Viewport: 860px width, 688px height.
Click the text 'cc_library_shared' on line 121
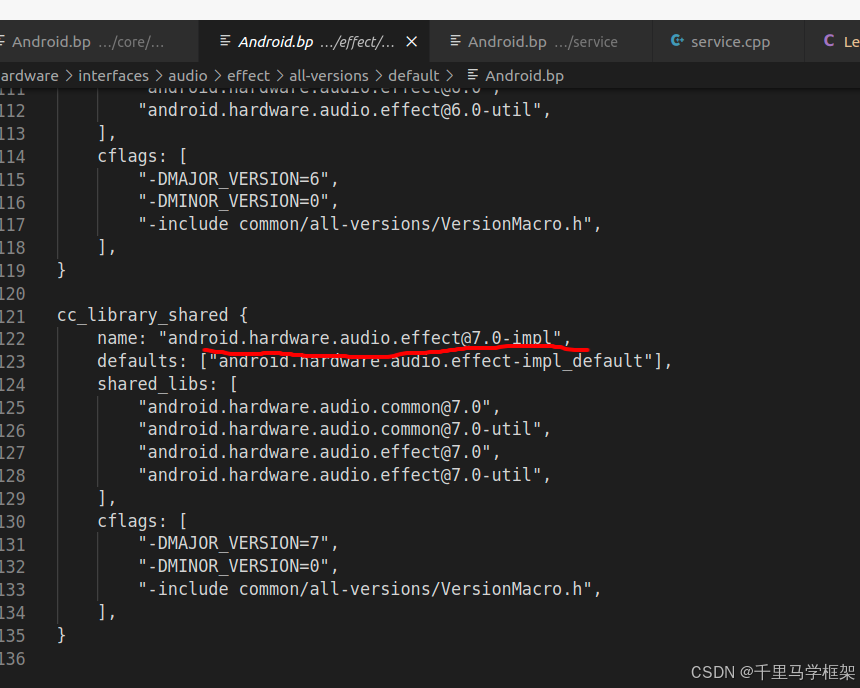[x=143, y=315]
